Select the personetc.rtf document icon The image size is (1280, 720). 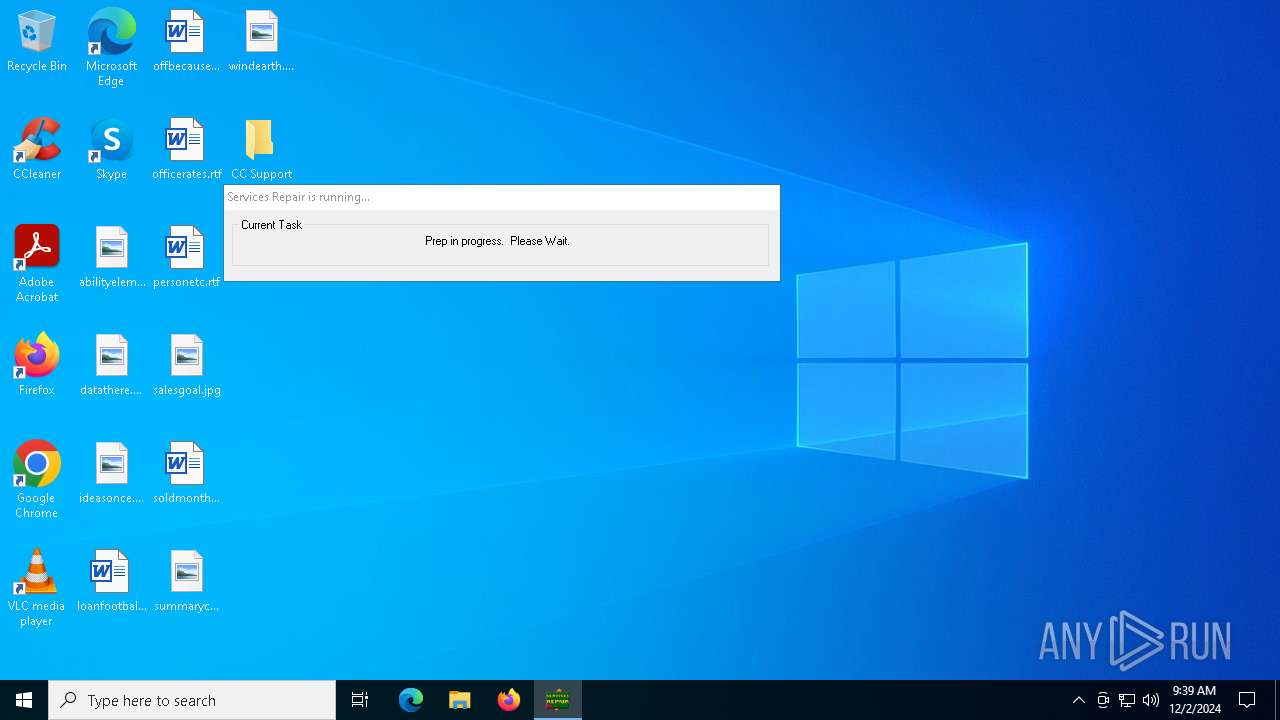tap(186, 257)
